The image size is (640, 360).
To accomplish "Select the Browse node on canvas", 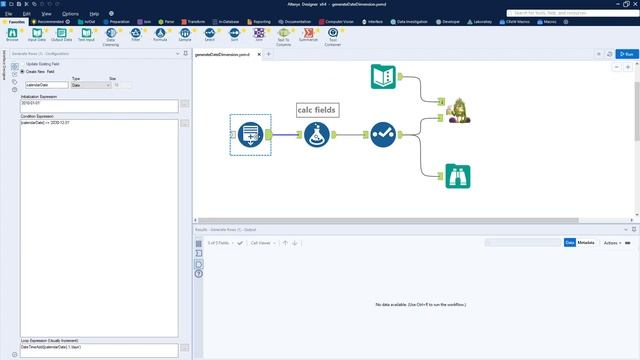I will coord(458,176).
